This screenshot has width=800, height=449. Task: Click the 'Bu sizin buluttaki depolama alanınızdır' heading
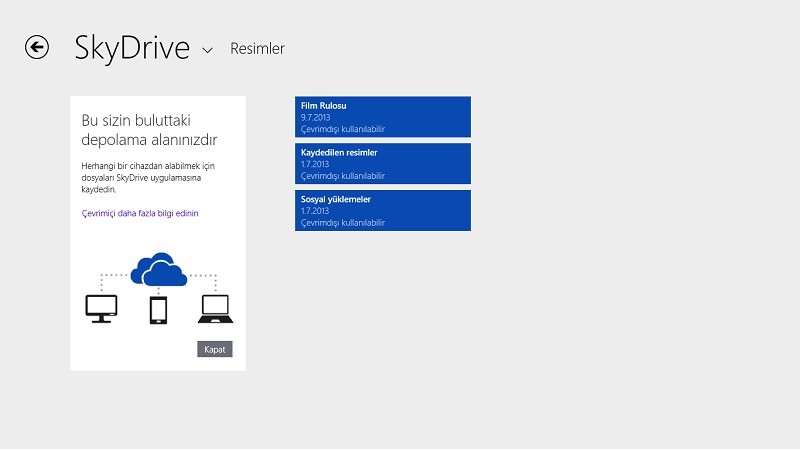click(149, 130)
